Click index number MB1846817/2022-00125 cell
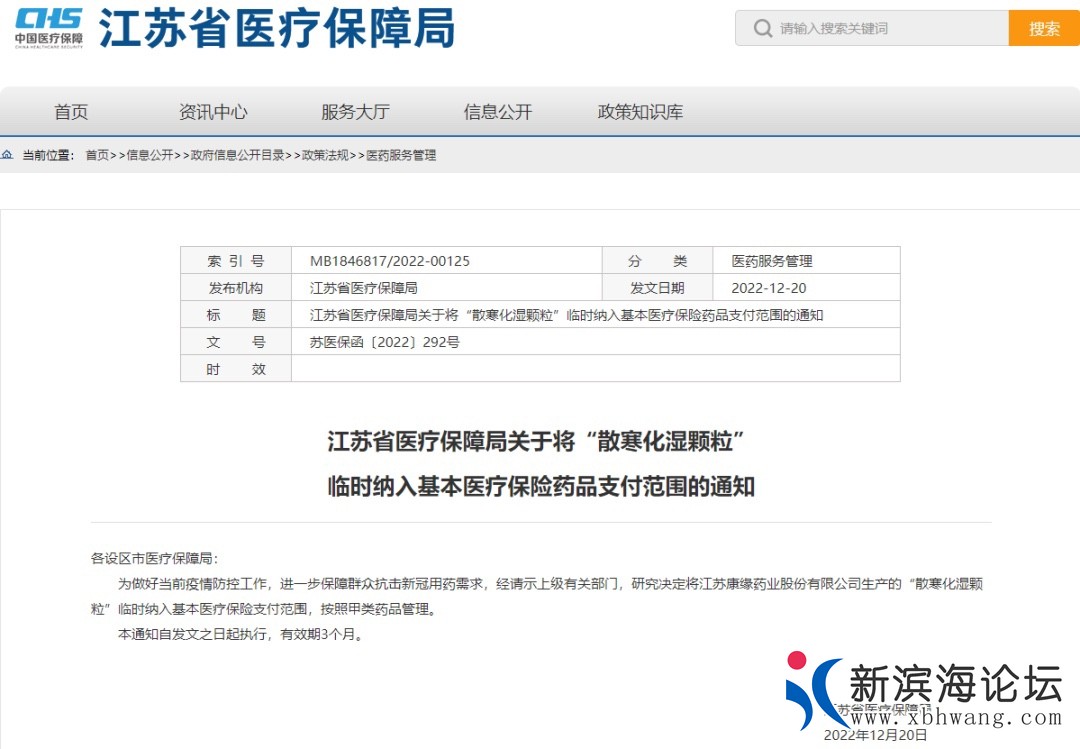 point(390,261)
